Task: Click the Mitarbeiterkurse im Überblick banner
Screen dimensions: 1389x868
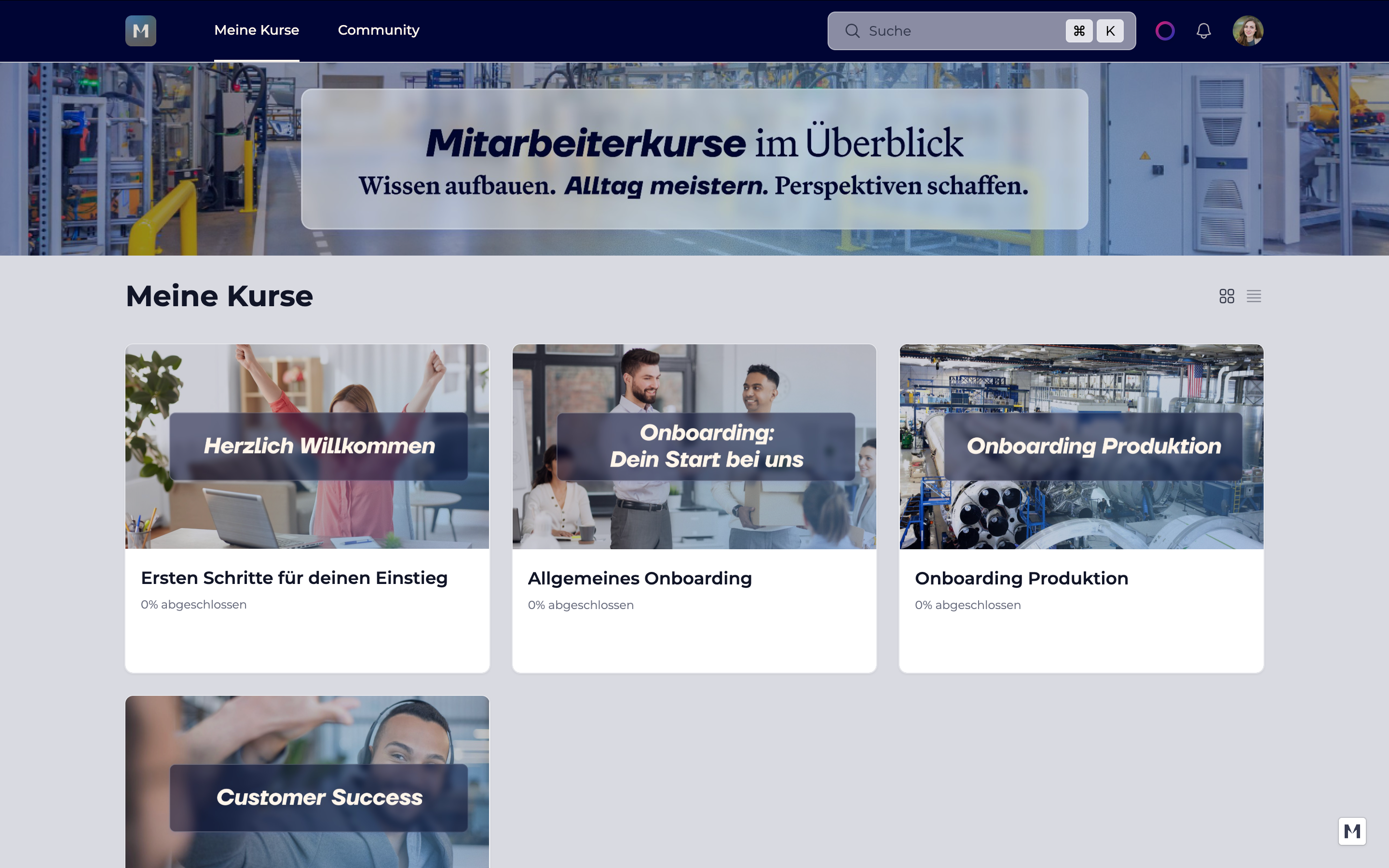Action: 694,159
